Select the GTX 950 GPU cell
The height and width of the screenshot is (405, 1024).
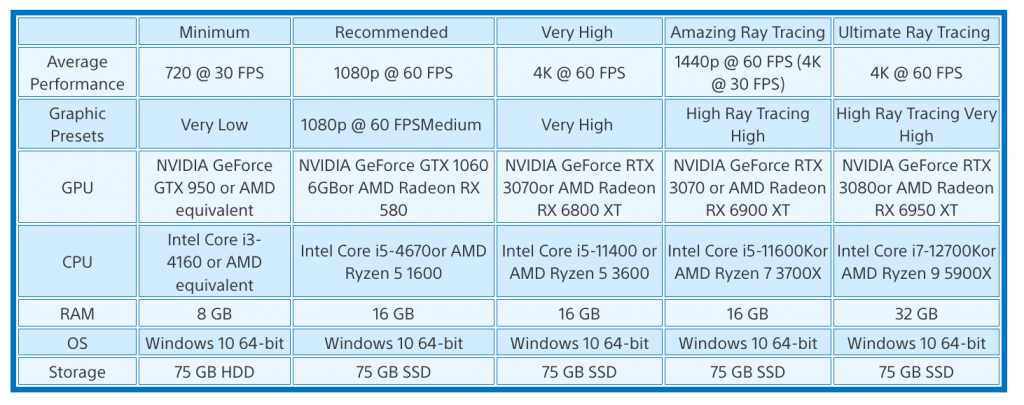214,187
